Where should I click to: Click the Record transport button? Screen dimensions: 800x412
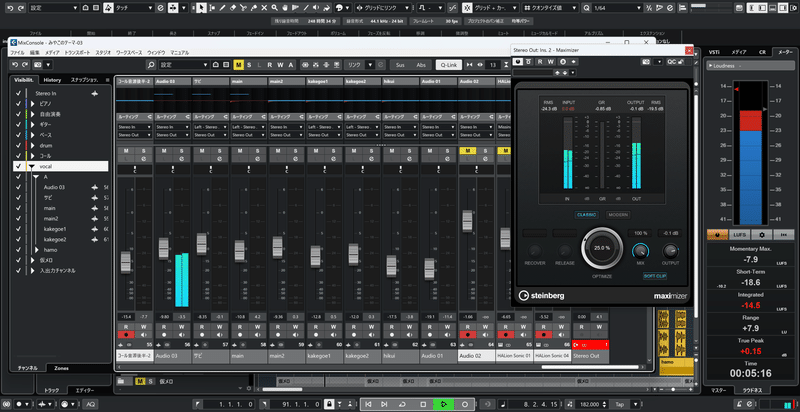(465, 404)
